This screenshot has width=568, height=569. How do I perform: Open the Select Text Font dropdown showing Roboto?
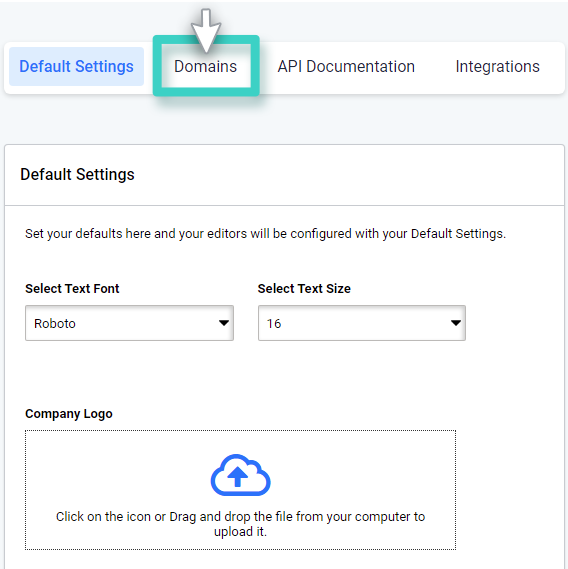coord(129,323)
